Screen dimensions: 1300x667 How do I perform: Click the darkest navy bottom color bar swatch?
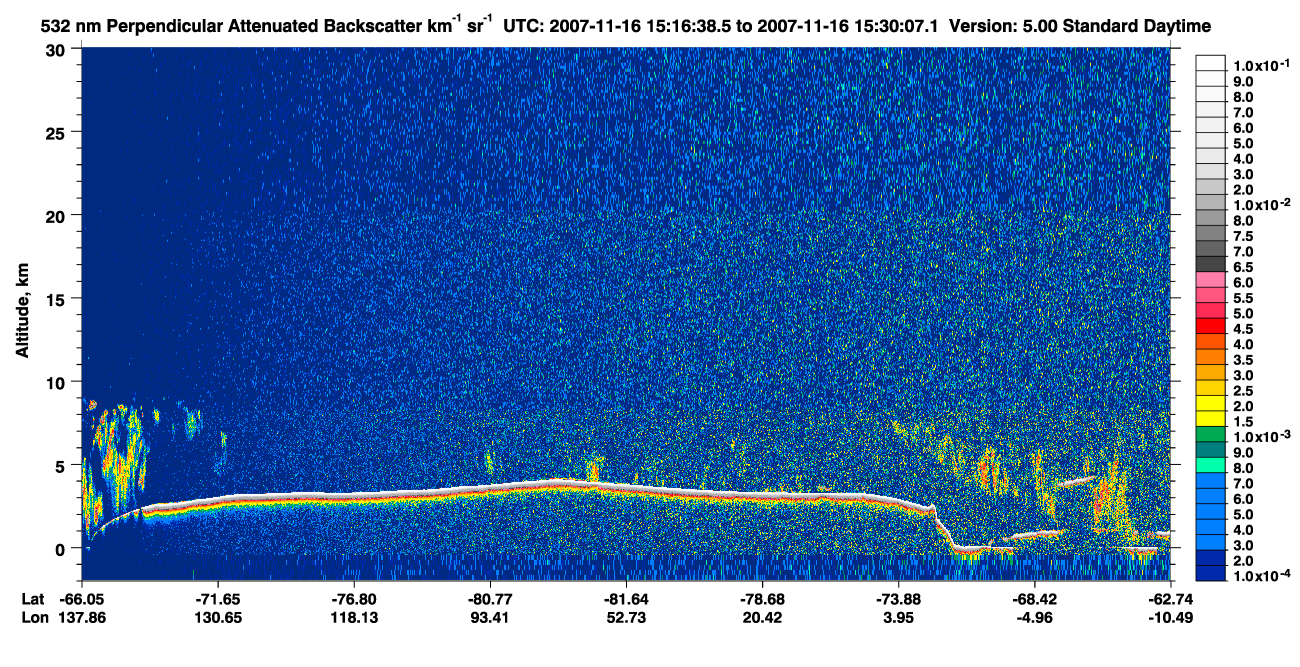1210,573
